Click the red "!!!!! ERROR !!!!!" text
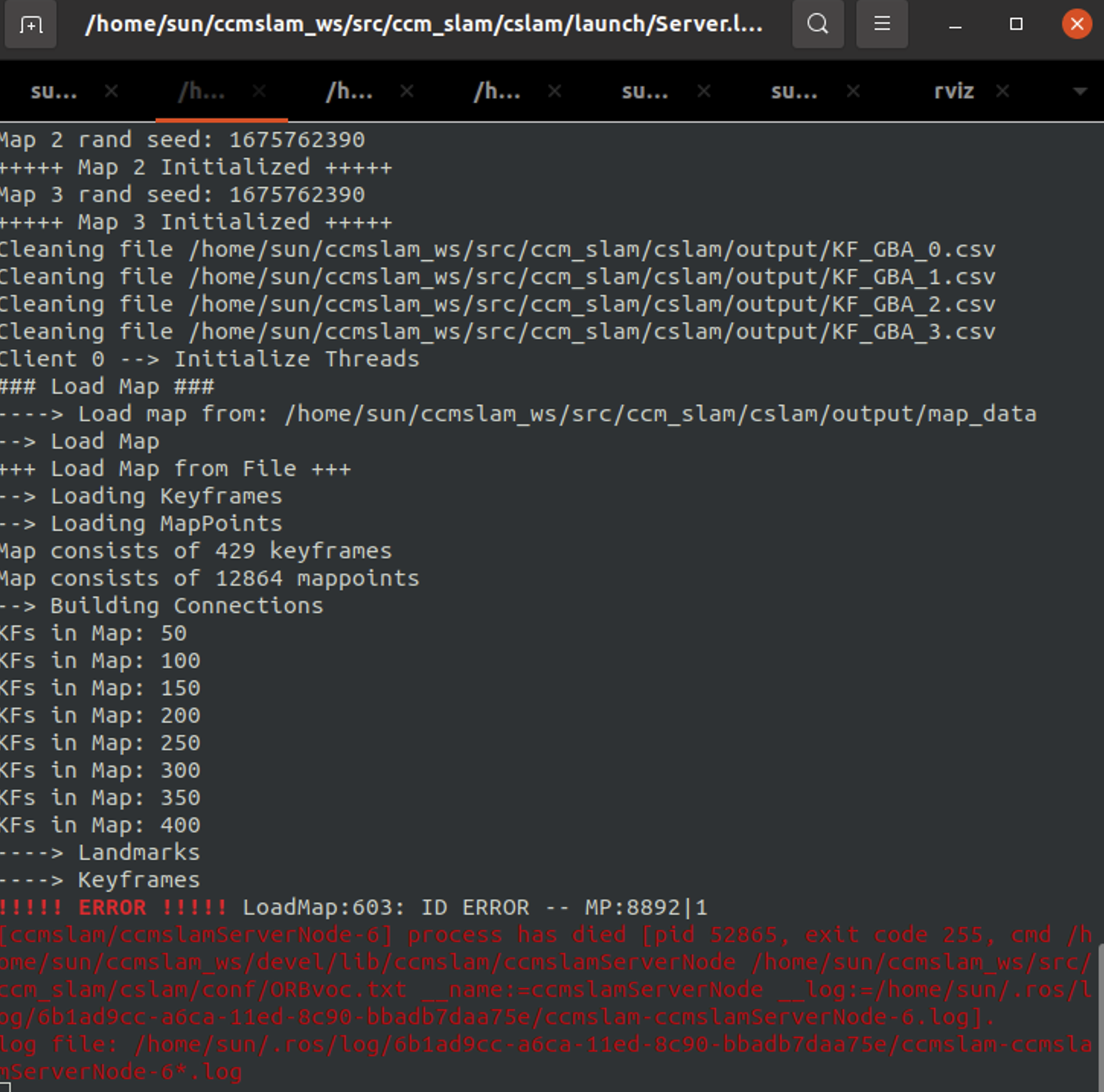The image size is (1104, 1092). click(x=113, y=907)
